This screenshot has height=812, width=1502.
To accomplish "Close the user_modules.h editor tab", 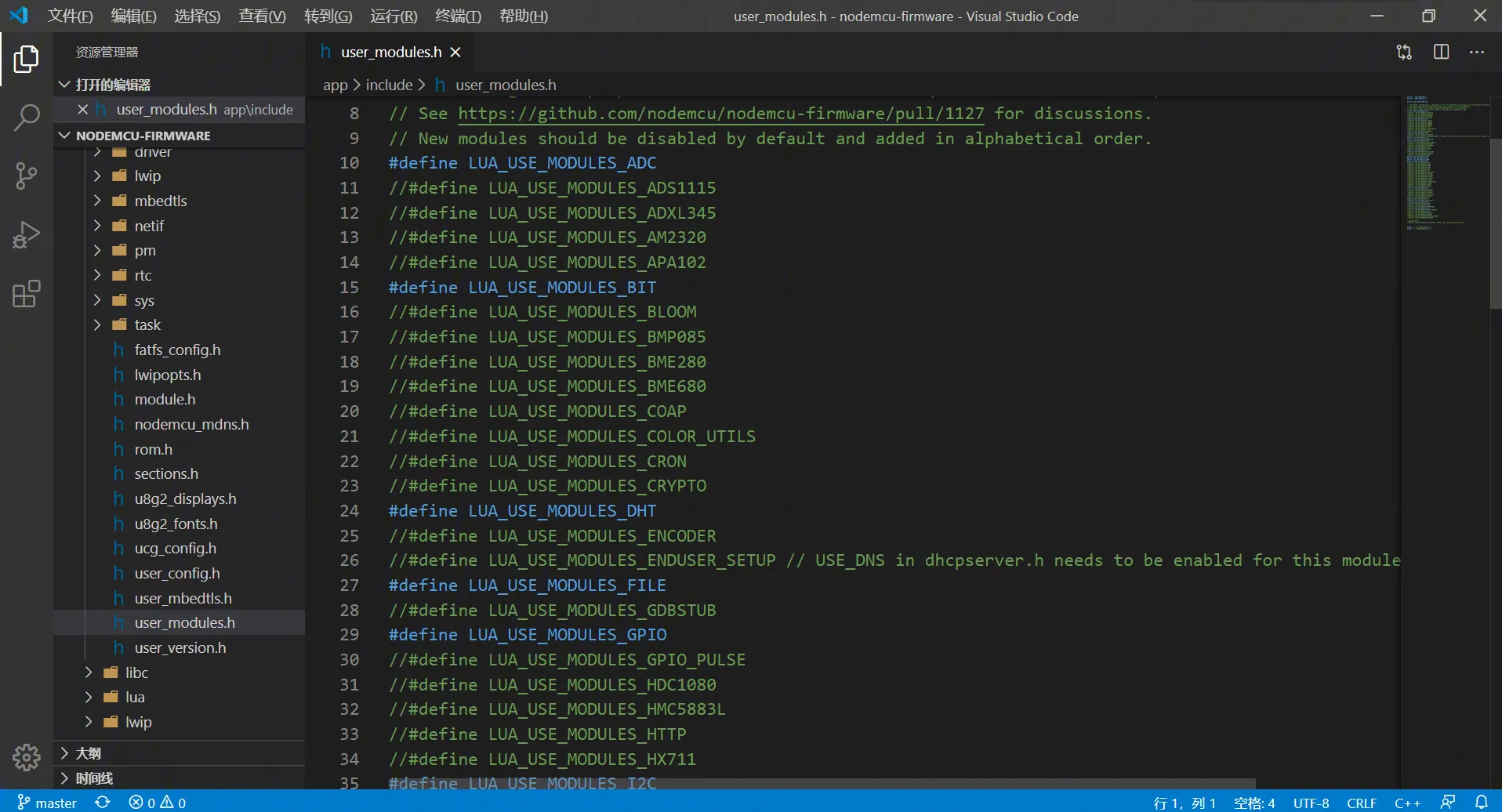I will 455,53.
